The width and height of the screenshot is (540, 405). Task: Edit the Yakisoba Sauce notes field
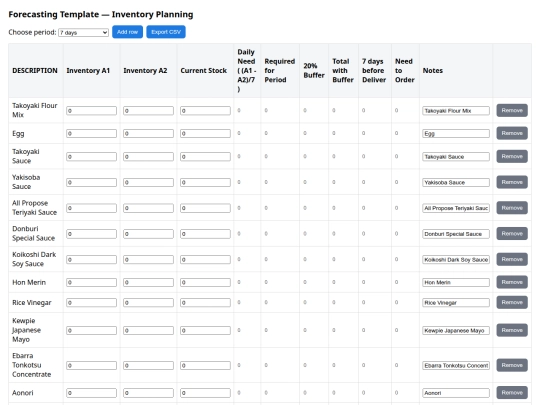click(456, 182)
